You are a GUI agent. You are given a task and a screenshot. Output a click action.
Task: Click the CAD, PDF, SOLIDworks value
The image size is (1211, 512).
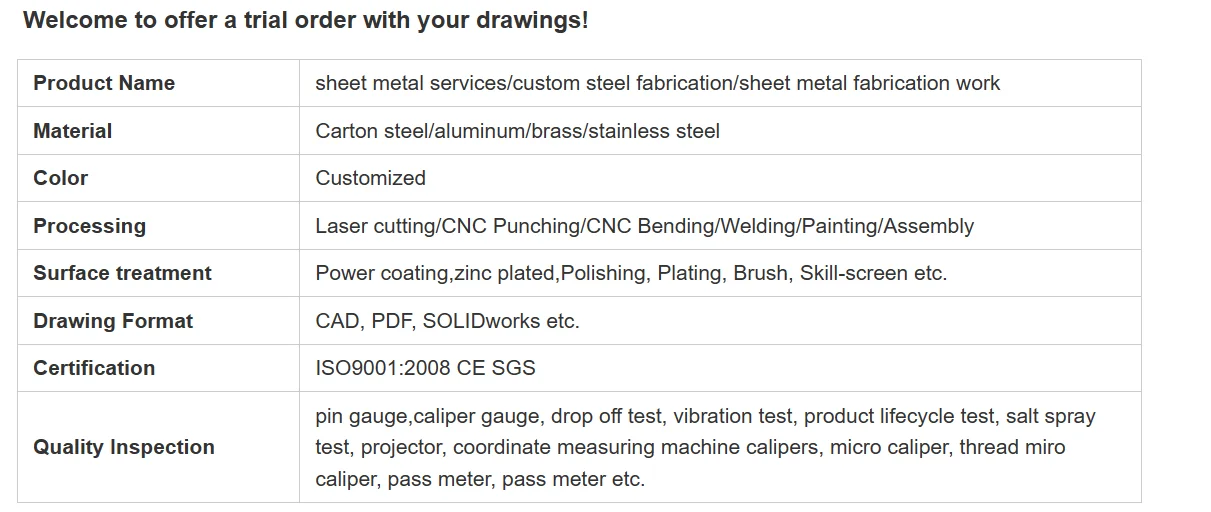point(447,321)
